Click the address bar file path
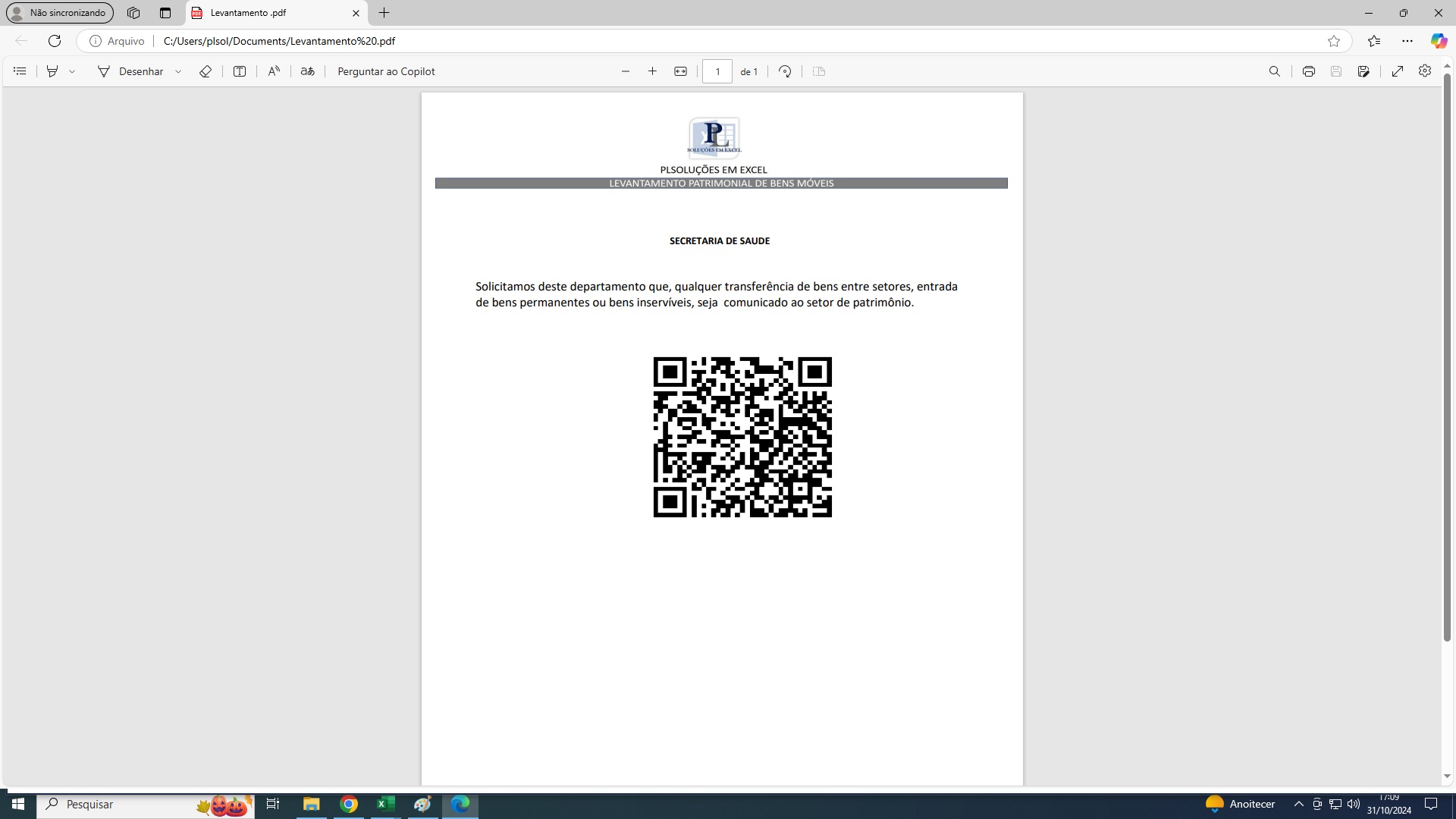This screenshot has width=1456, height=819. (x=279, y=41)
